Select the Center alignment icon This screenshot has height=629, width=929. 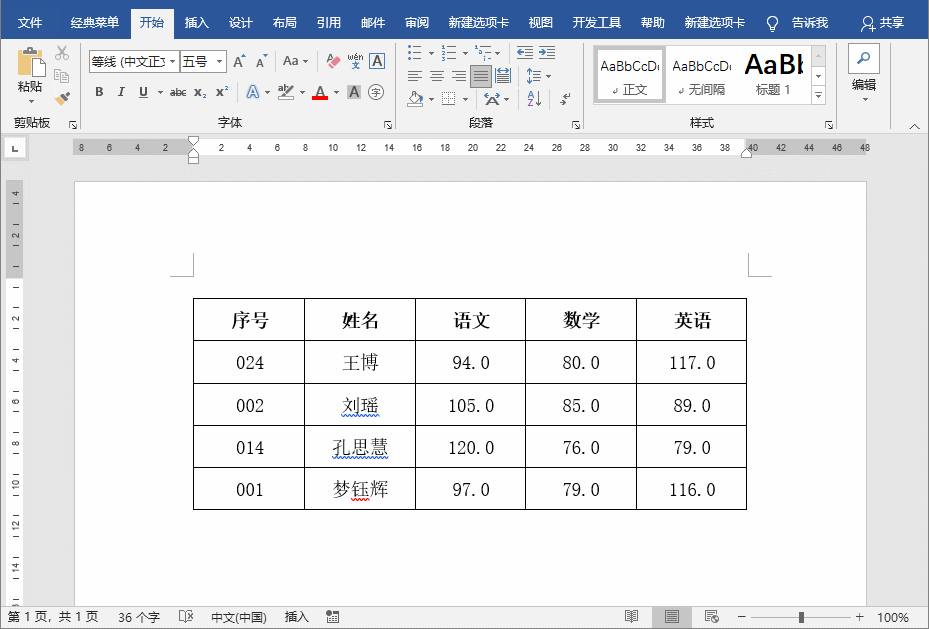coord(436,75)
